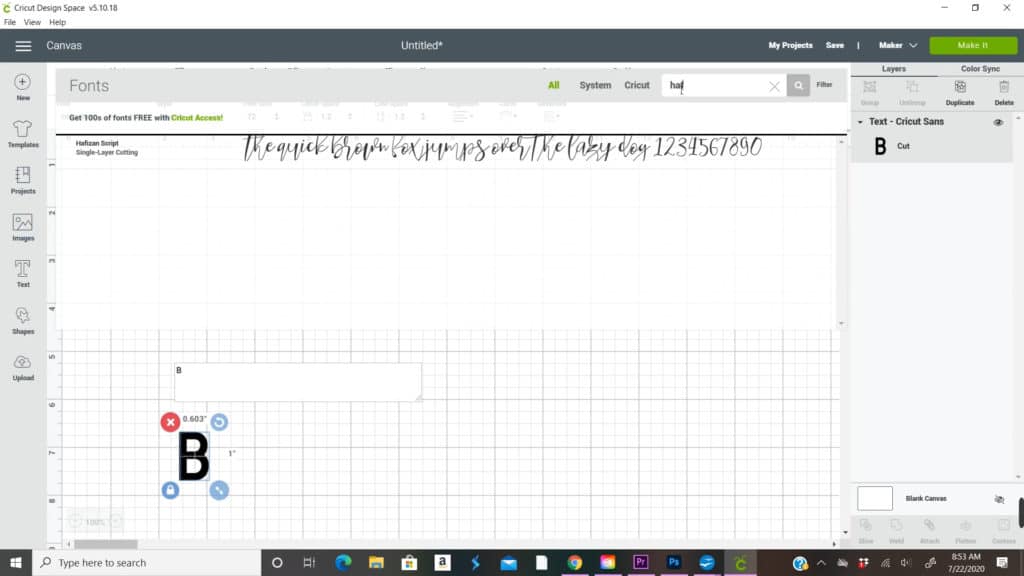Open the Maker machine dropdown
1024x576 pixels.
pyautogui.click(x=898, y=46)
